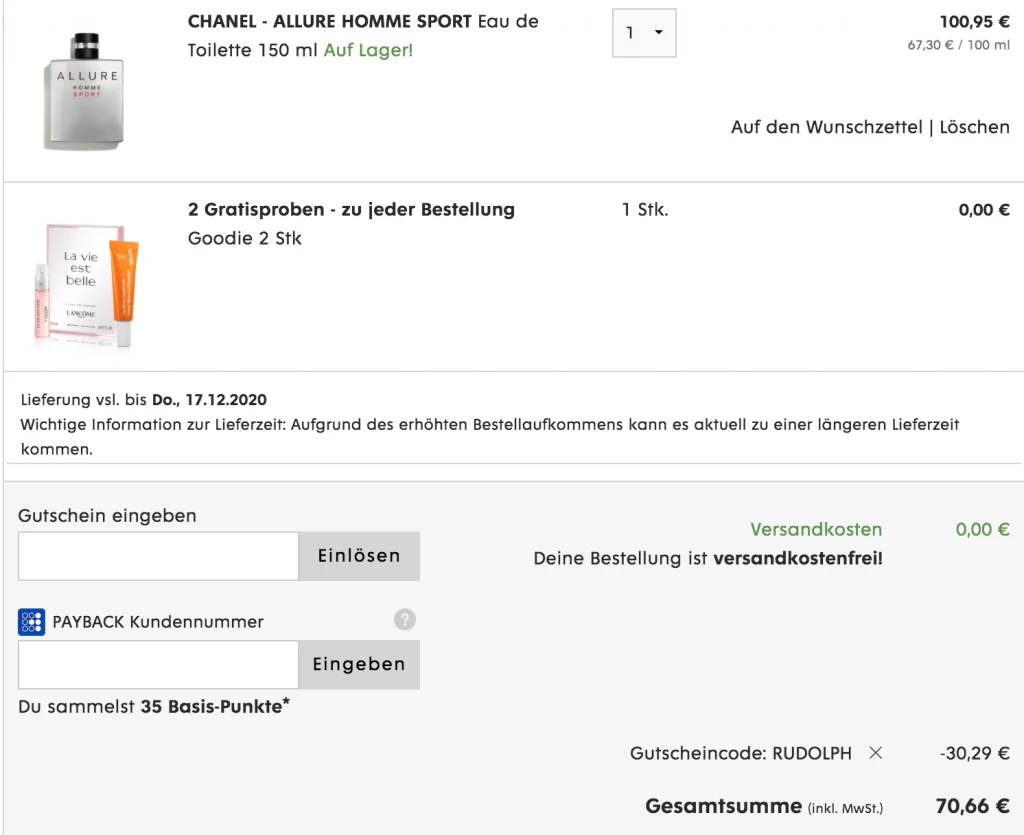Image resolution: width=1024 pixels, height=835 pixels.
Task: Click the Auf Lager! stock status text
Action: click(x=368, y=50)
